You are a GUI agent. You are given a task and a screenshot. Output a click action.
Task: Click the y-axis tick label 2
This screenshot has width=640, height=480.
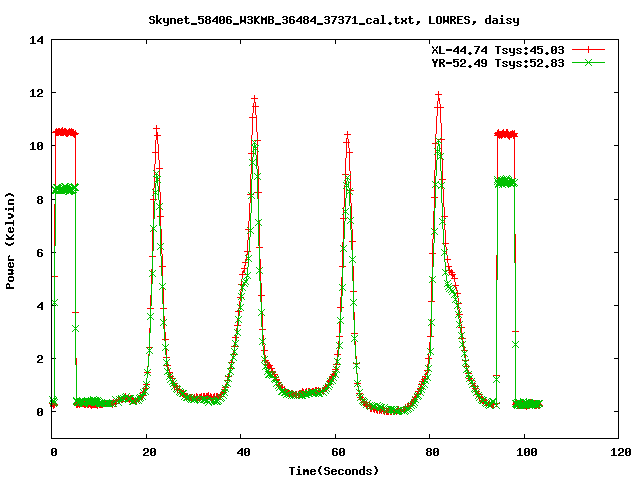click(x=40, y=359)
